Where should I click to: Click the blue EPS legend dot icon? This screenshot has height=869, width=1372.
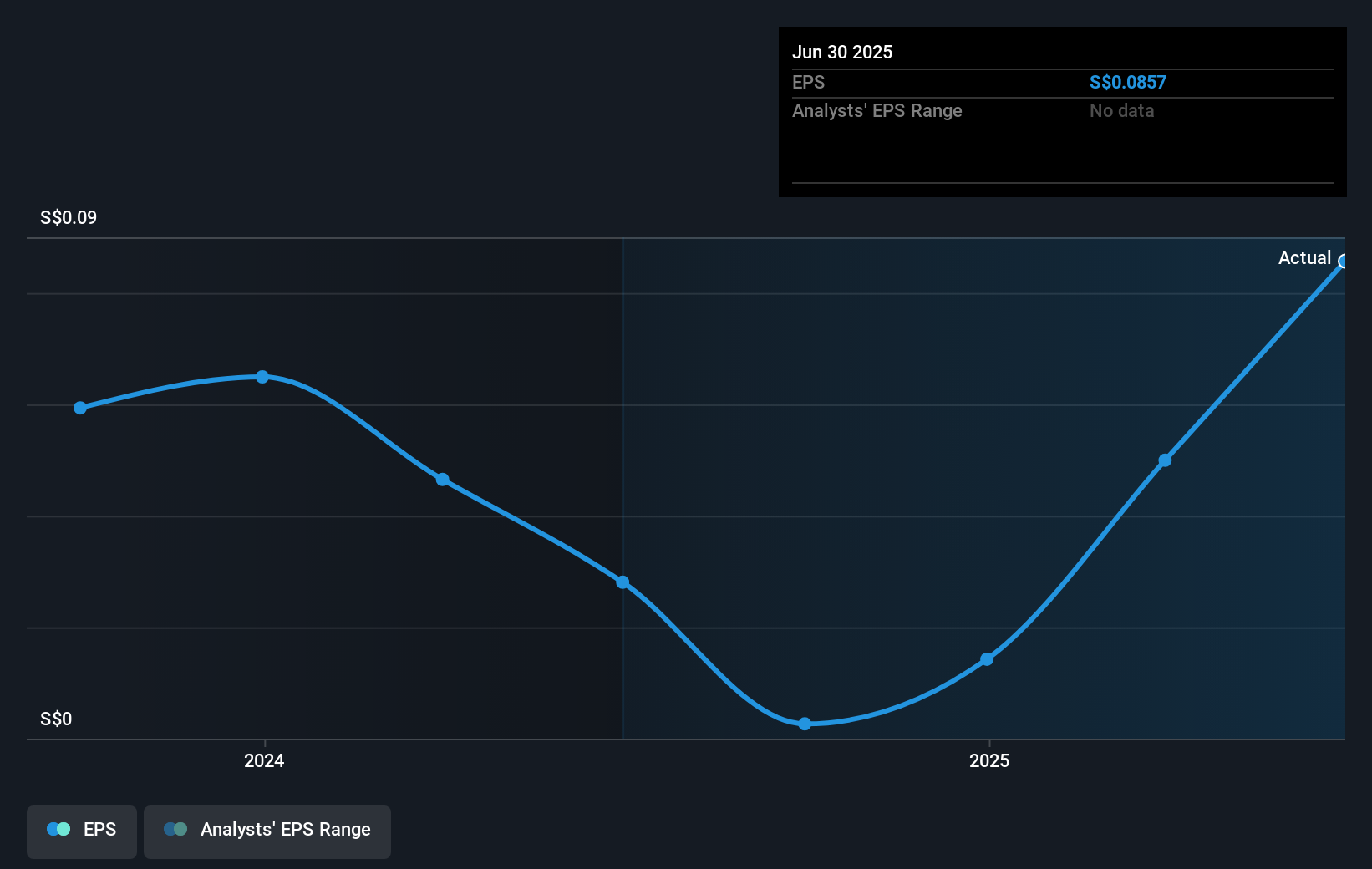pos(57,829)
